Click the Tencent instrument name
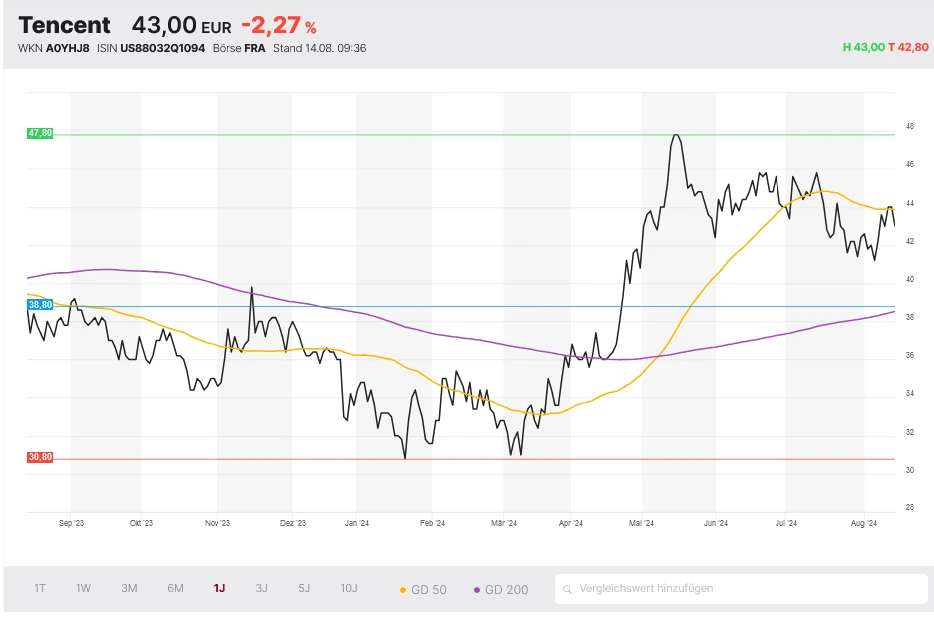The image size is (934, 622). point(63,24)
